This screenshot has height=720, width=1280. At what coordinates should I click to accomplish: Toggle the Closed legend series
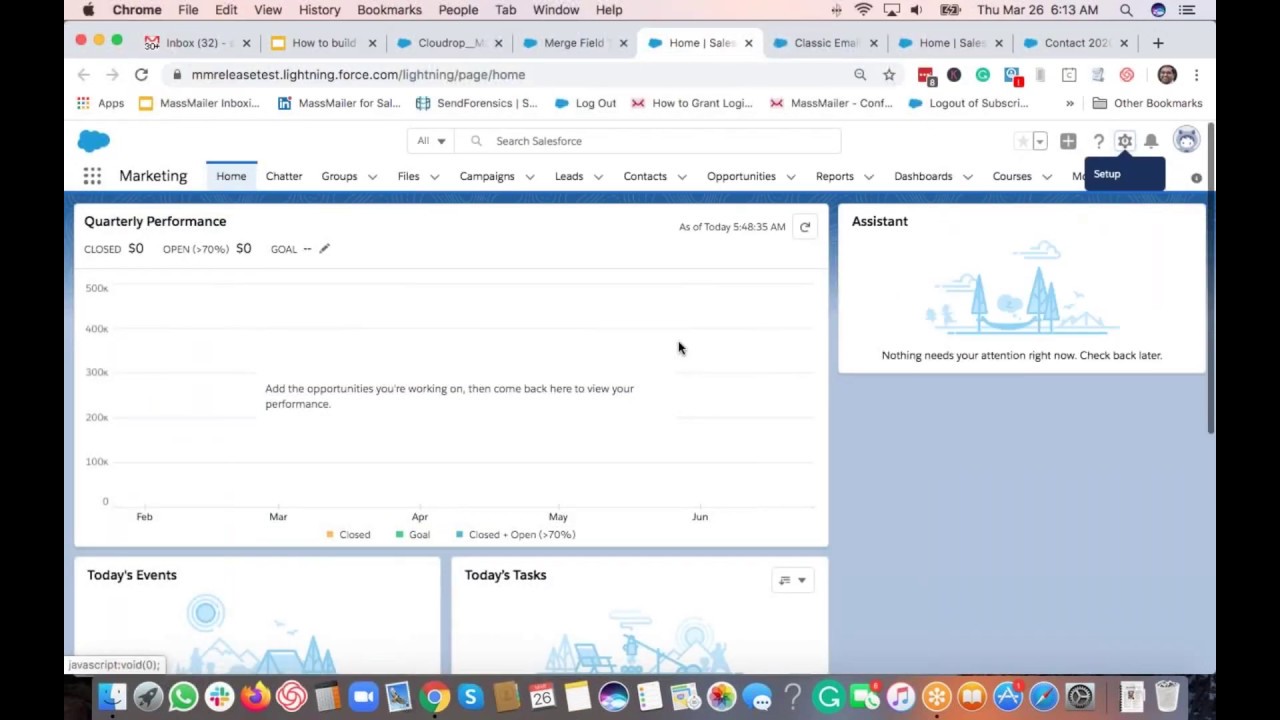(x=349, y=535)
